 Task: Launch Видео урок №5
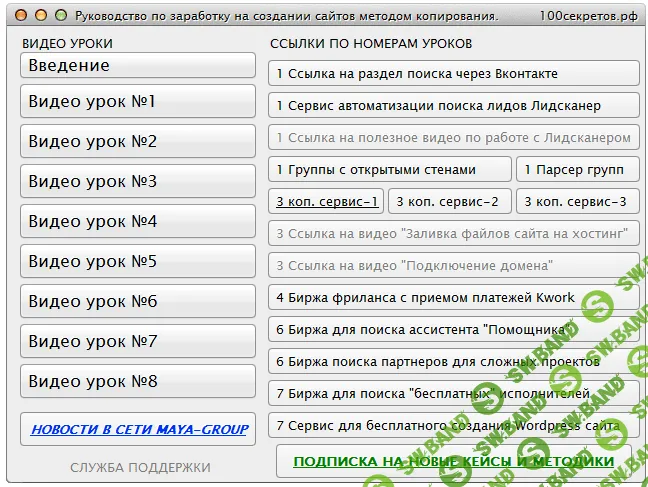pyautogui.click(x=138, y=262)
